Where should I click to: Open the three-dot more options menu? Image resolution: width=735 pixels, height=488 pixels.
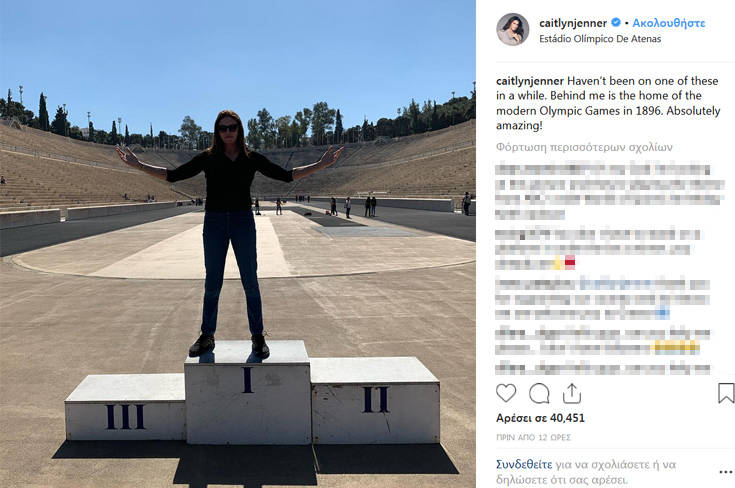(x=726, y=472)
